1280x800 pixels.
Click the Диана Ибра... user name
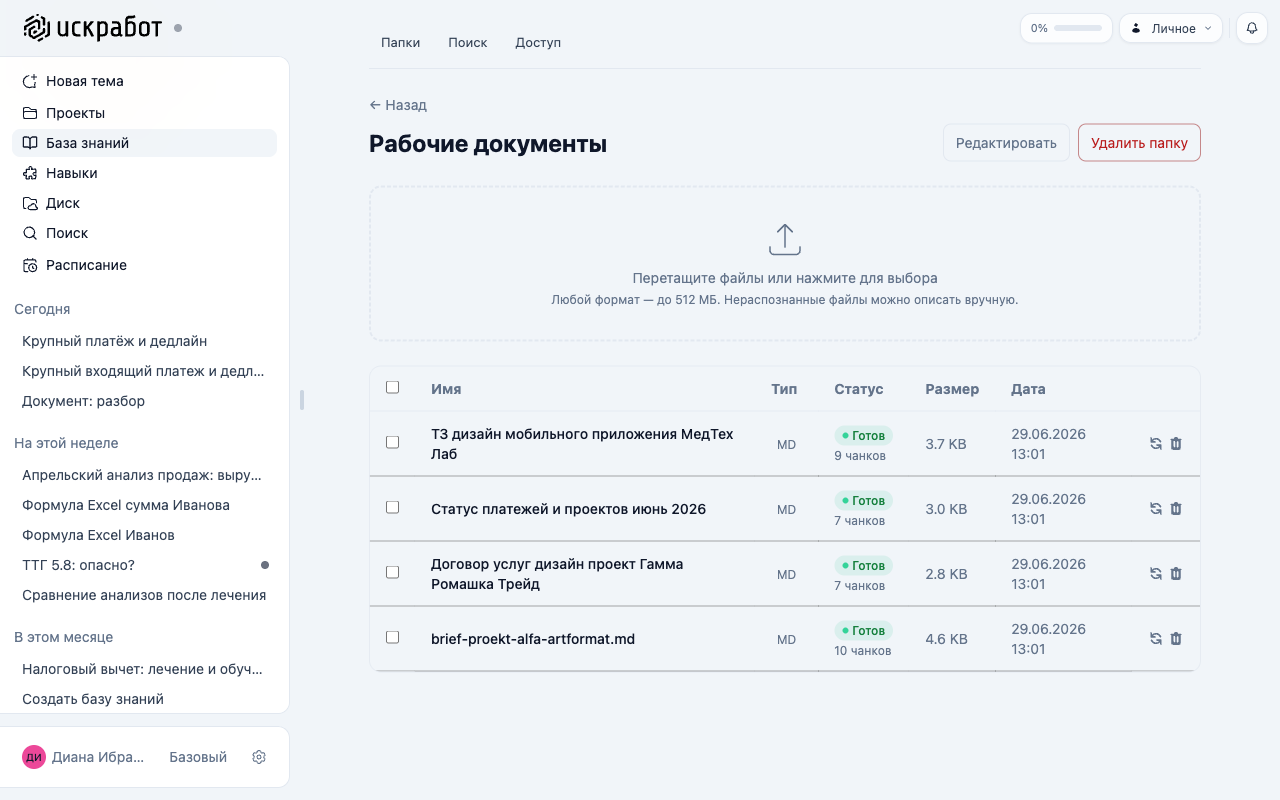98,757
